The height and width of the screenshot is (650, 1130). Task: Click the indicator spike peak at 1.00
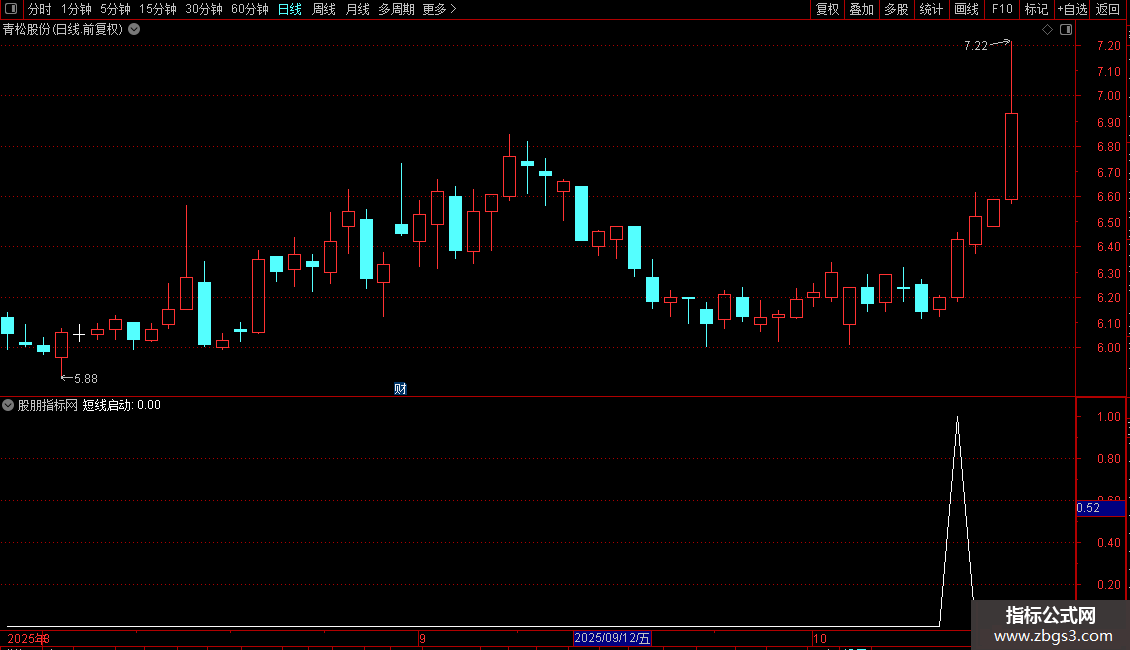pyautogui.click(x=957, y=418)
